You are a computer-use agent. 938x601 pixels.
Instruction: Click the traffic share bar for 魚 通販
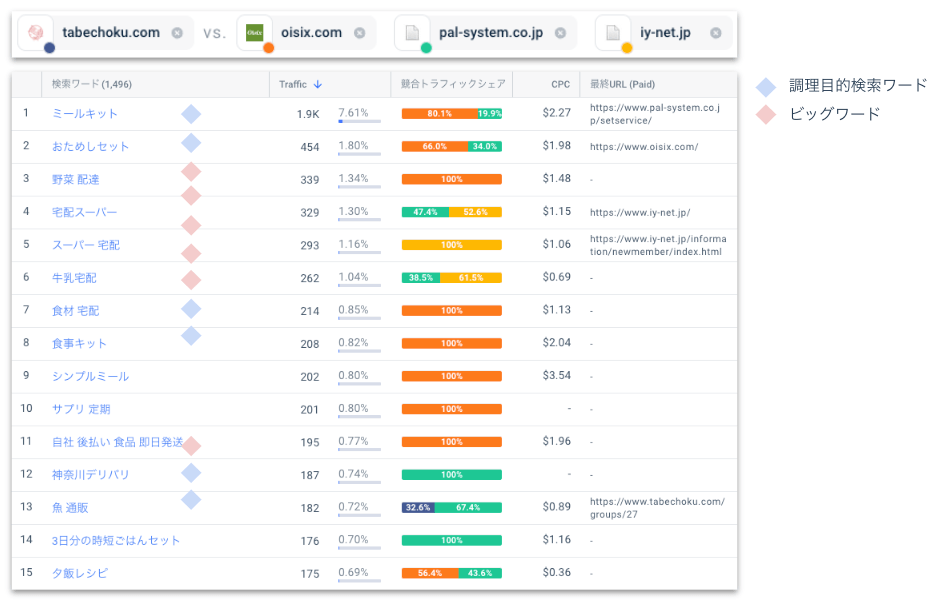[451, 508]
